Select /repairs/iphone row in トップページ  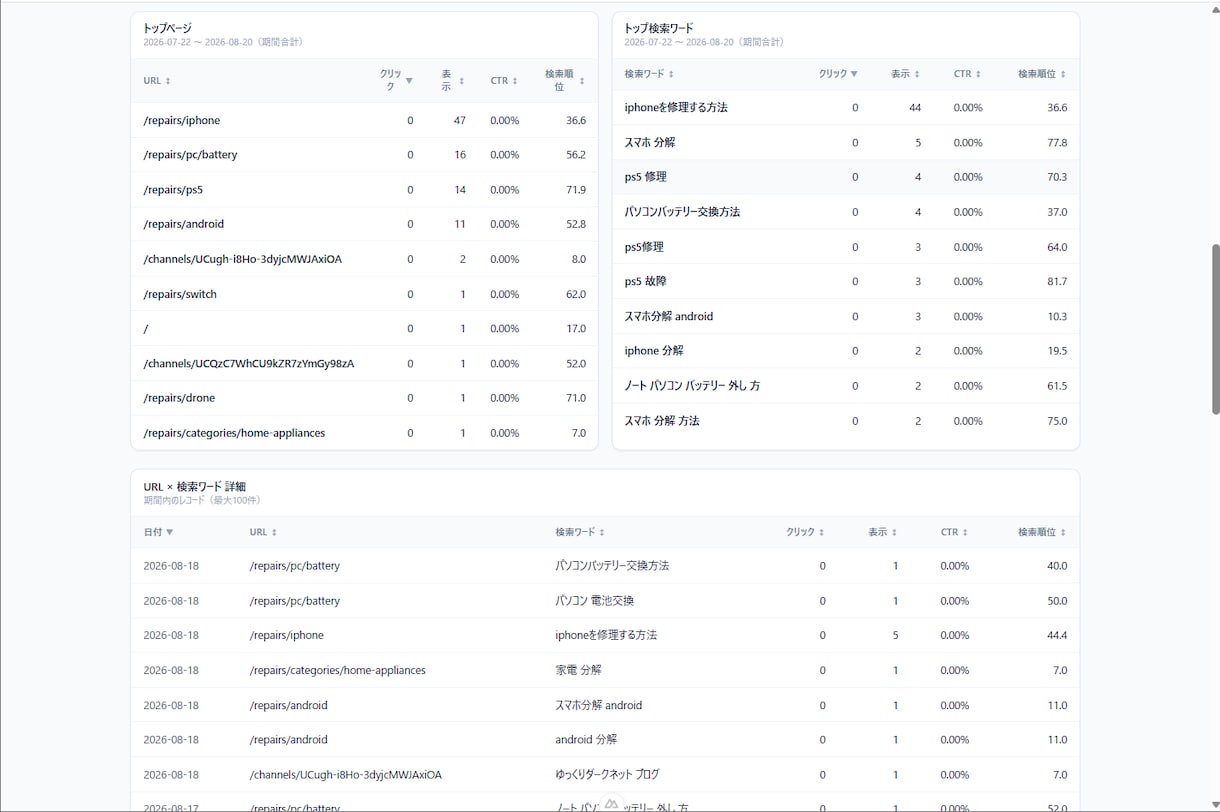point(364,120)
